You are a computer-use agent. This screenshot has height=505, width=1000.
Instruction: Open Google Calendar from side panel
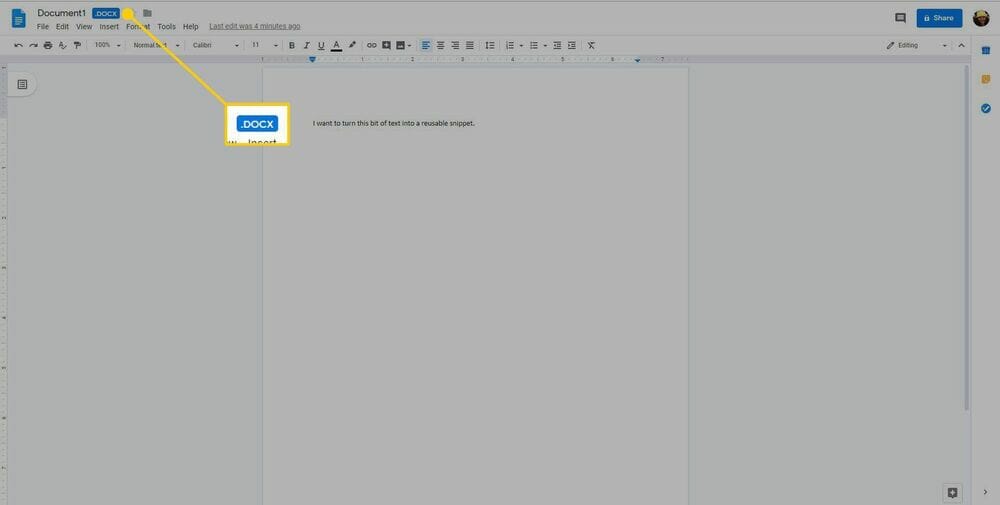pyautogui.click(x=985, y=51)
